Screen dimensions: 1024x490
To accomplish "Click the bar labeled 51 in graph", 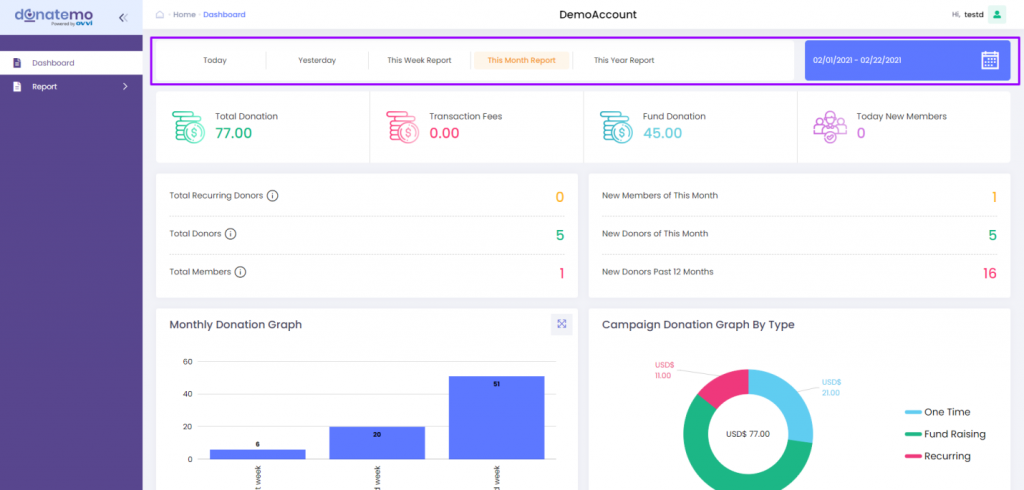I will tap(496, 417).
